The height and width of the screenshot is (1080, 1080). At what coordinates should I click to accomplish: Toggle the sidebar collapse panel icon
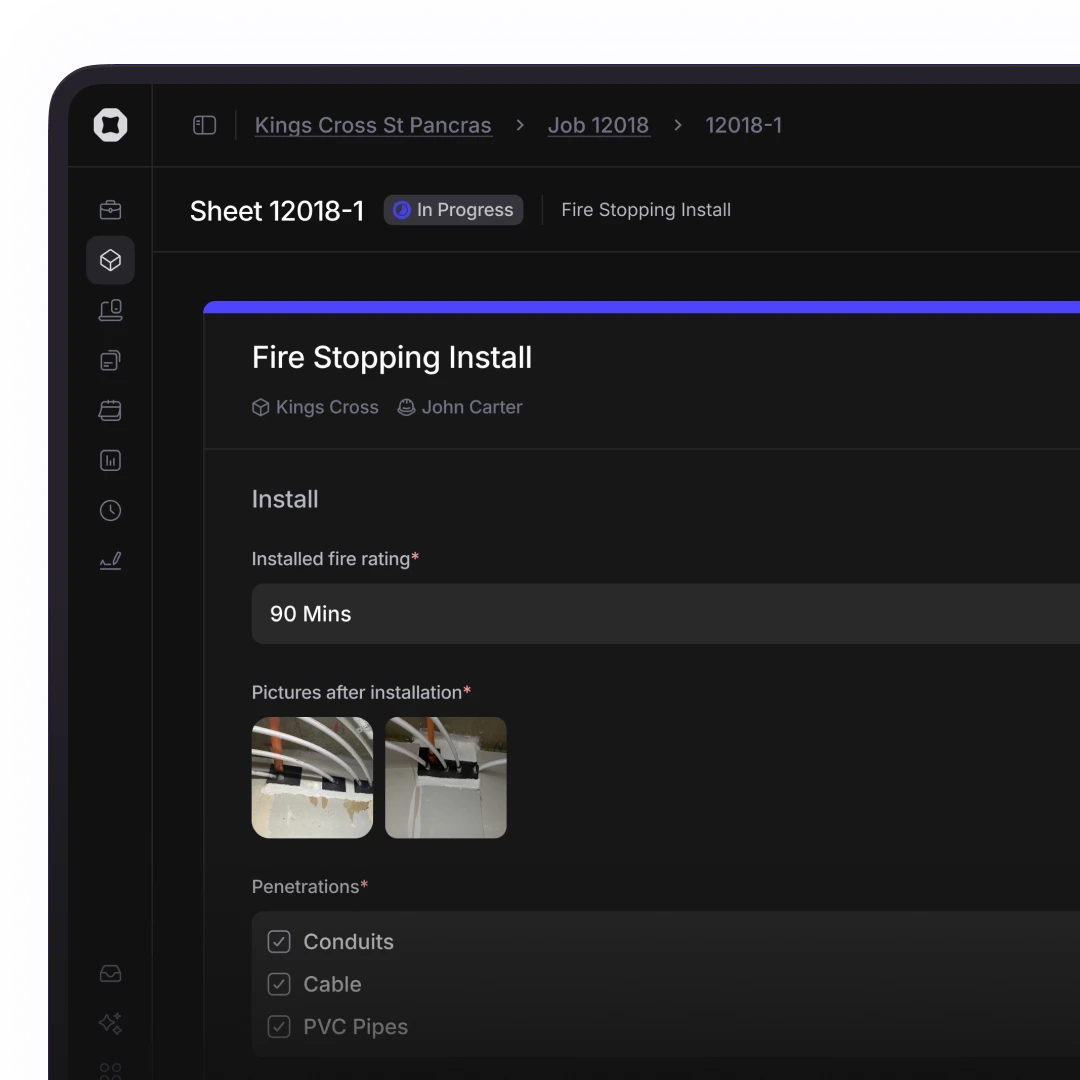click(x=204, y=125)
